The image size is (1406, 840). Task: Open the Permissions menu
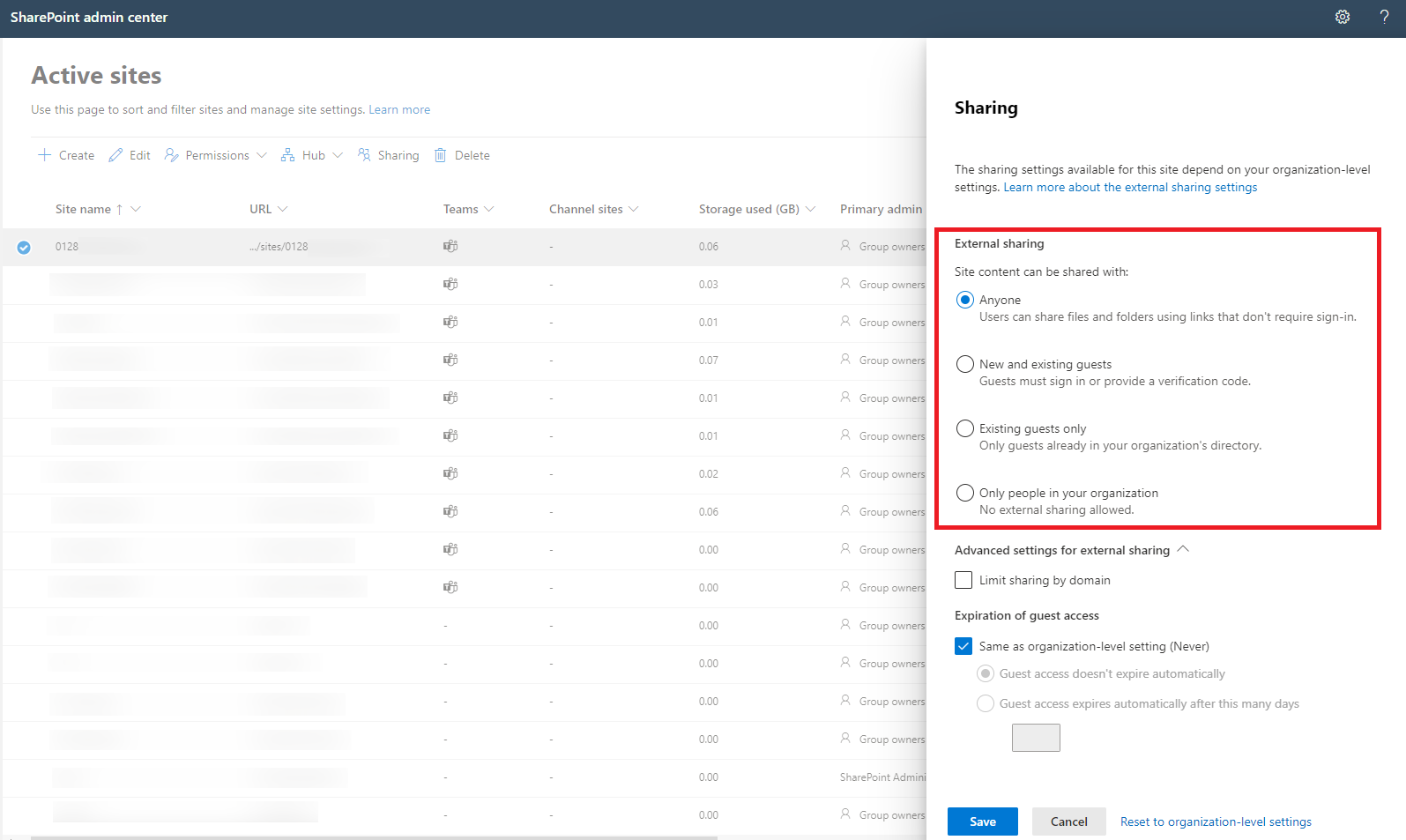216,155
